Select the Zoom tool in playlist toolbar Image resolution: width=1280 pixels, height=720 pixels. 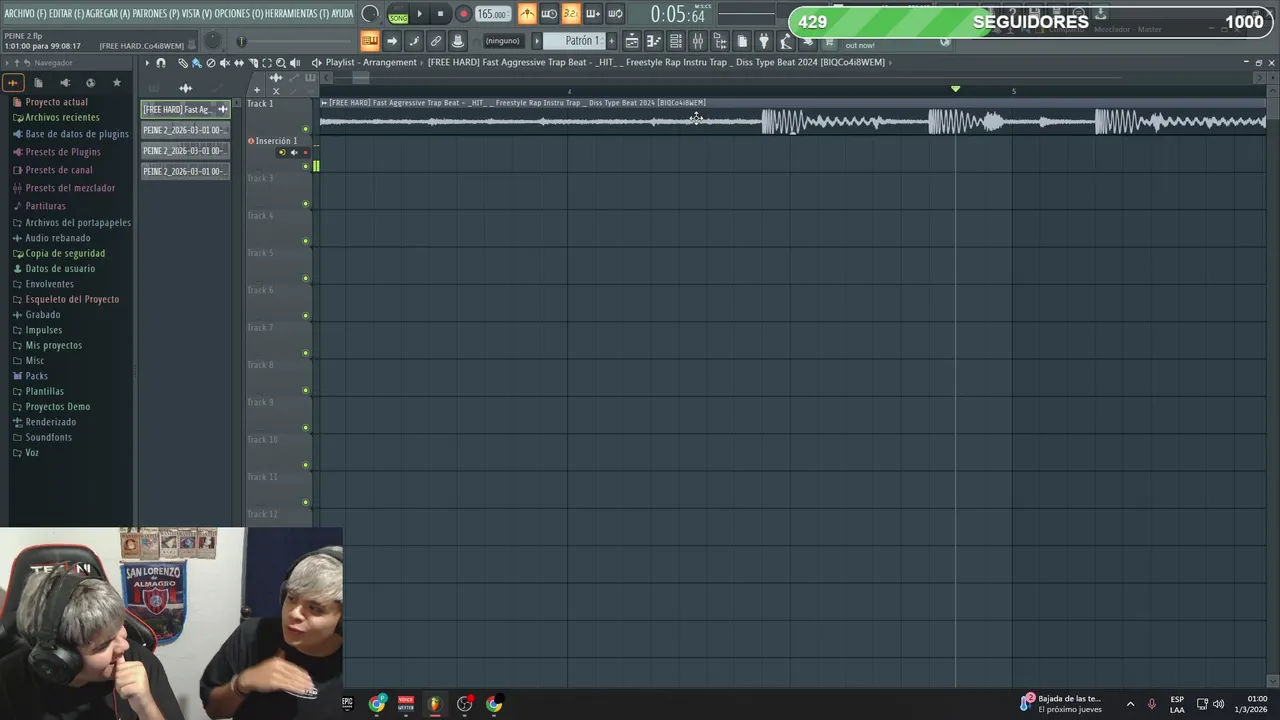pos(281,63)
